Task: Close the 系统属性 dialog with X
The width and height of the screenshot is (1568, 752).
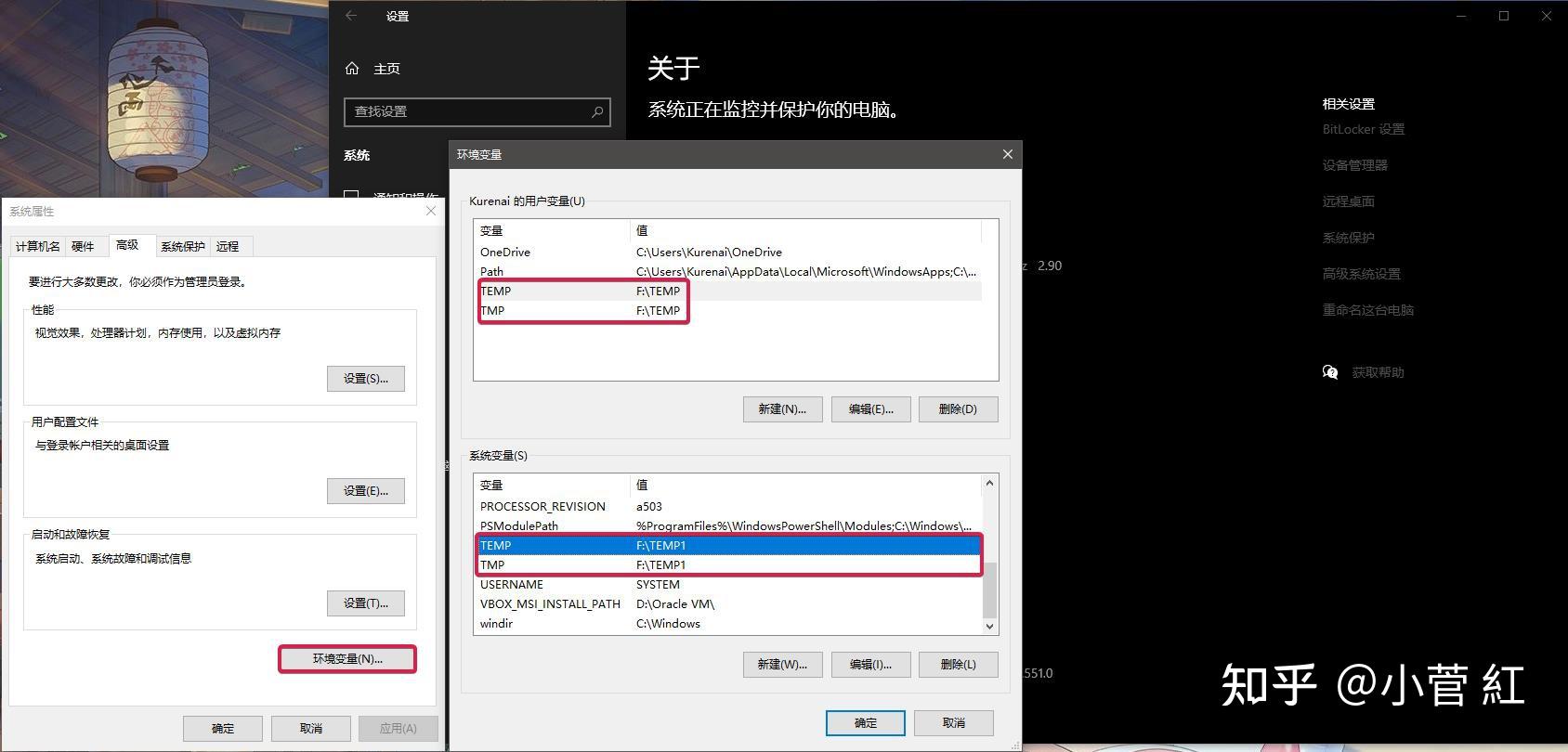Action: click(x=430, y=211)
